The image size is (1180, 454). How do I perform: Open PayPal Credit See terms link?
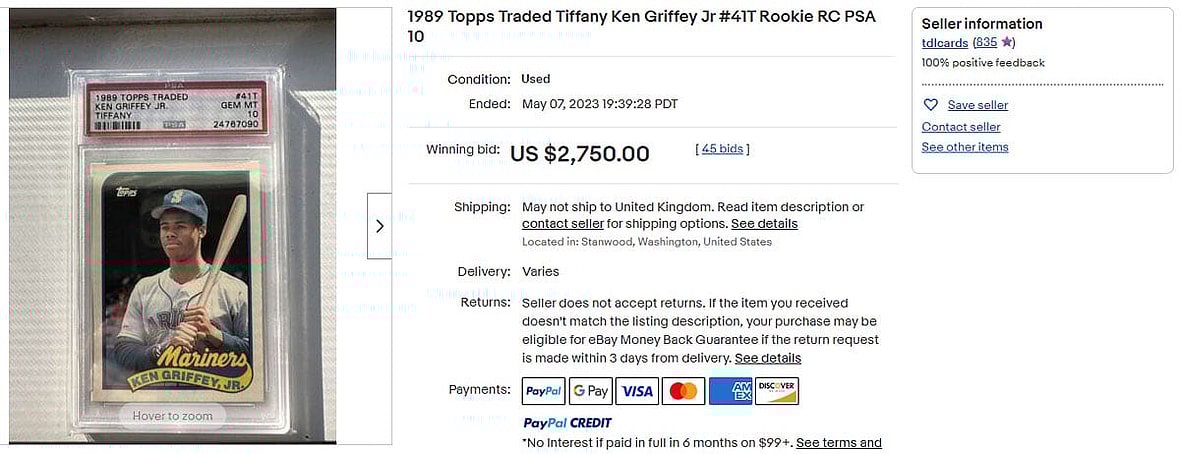coord(838,443)
